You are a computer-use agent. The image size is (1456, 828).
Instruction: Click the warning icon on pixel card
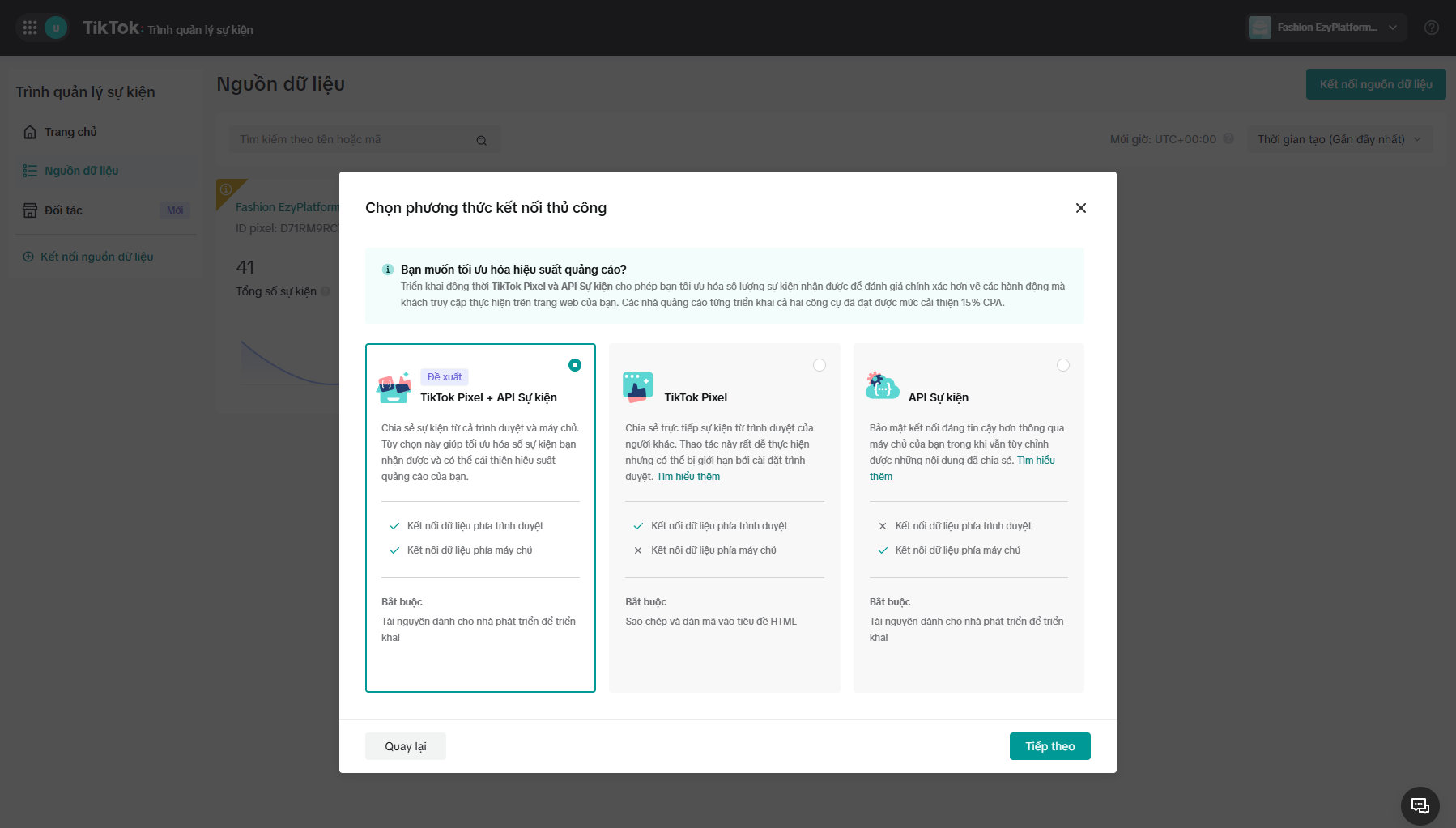226,189
